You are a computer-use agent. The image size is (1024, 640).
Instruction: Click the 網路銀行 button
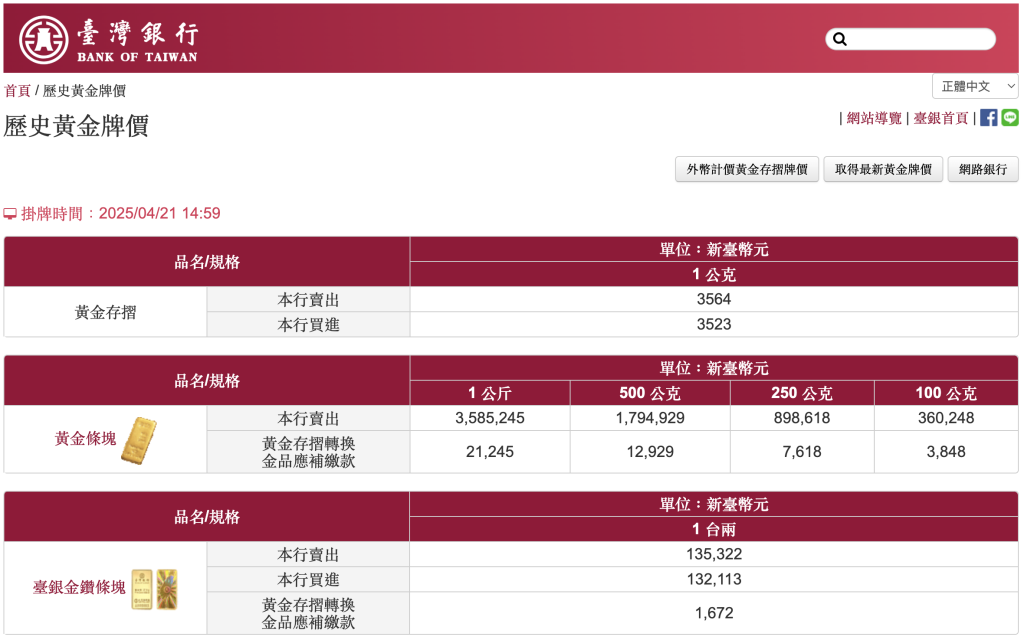983,169
